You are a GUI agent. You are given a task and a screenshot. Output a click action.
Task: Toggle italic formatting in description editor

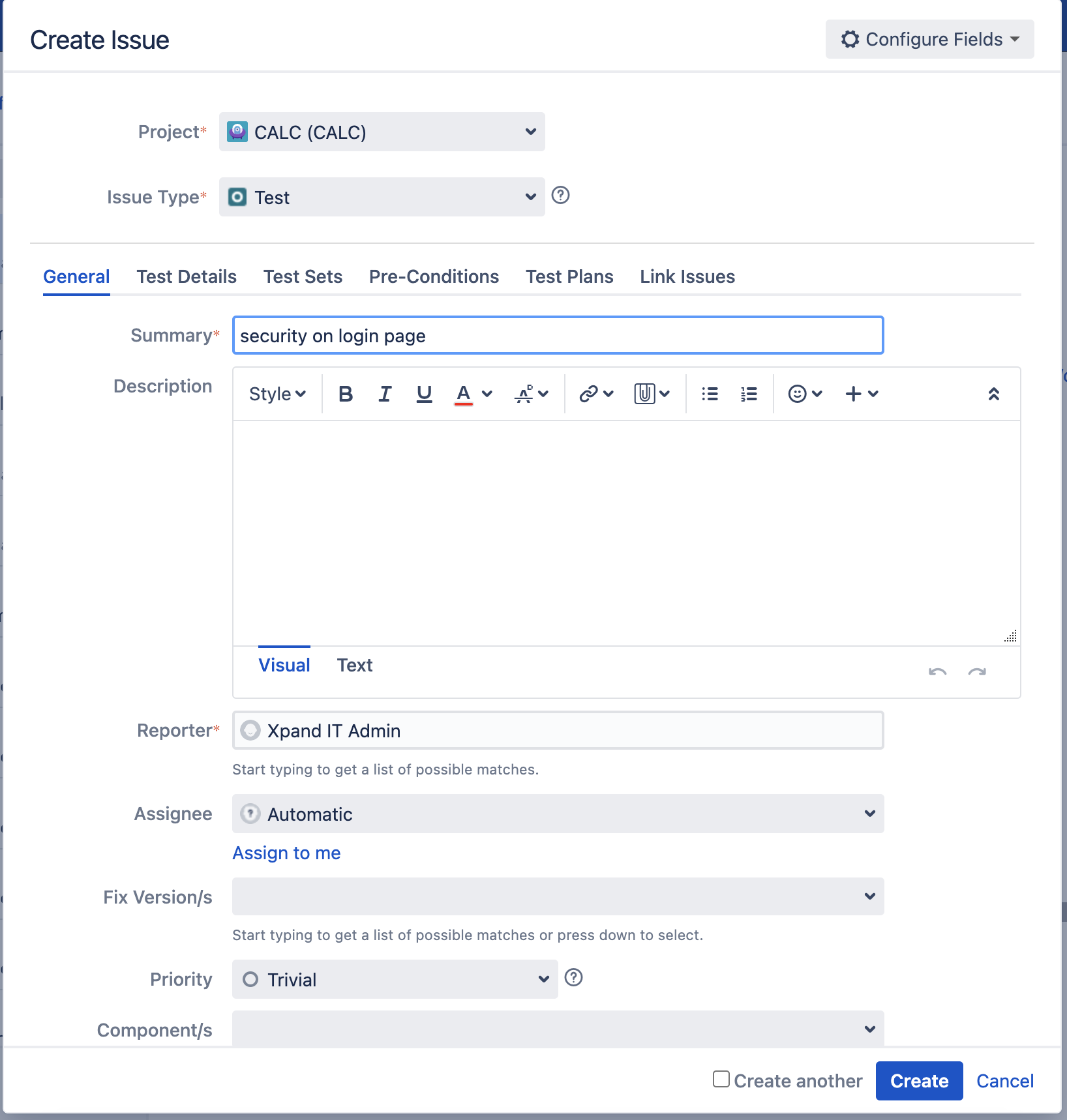(x=385, y=394)
